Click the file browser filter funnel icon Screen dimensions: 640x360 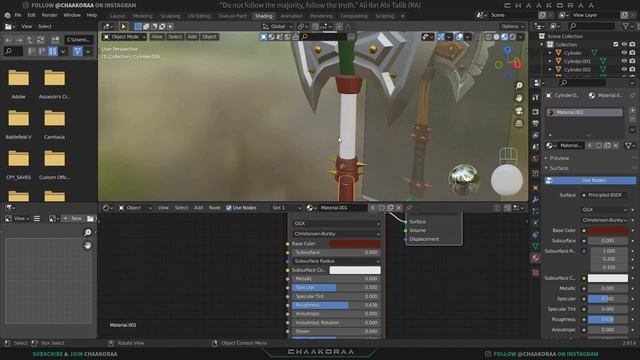pos(78,51)
